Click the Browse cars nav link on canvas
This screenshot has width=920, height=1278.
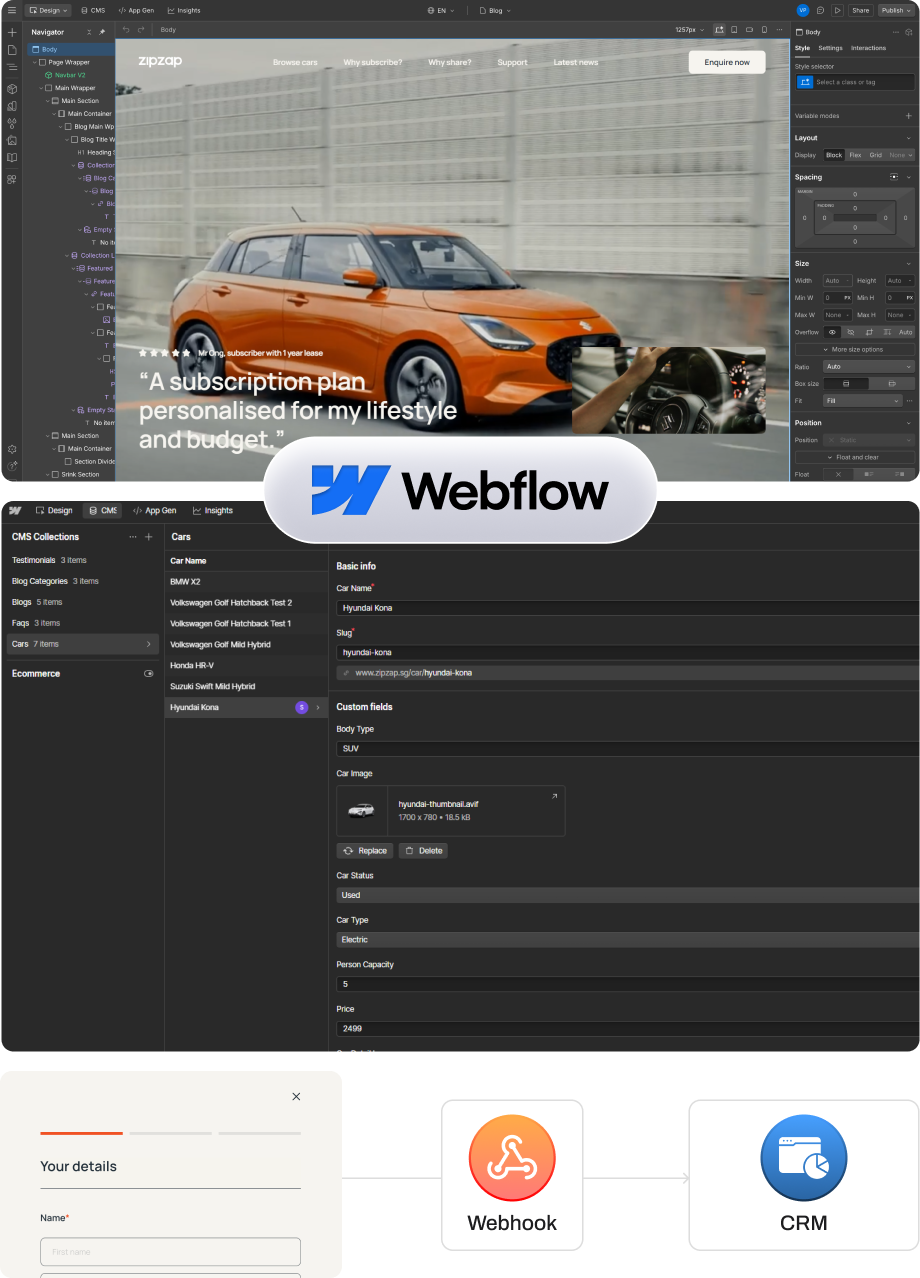[x=295, y=62]
